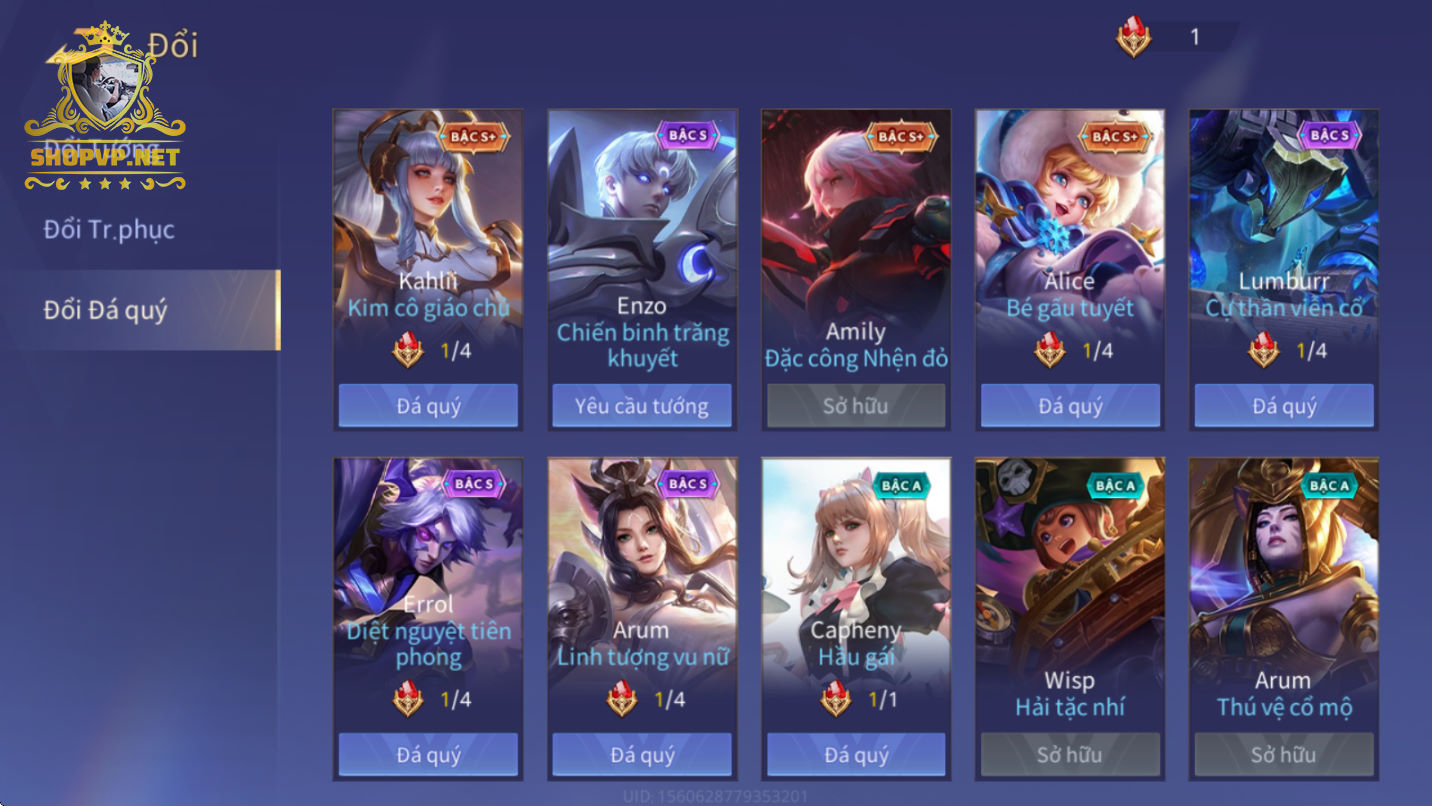Click the gem currency icon at top
1432x806 pixels.
pyautogui.click(x=1133, y=38)
